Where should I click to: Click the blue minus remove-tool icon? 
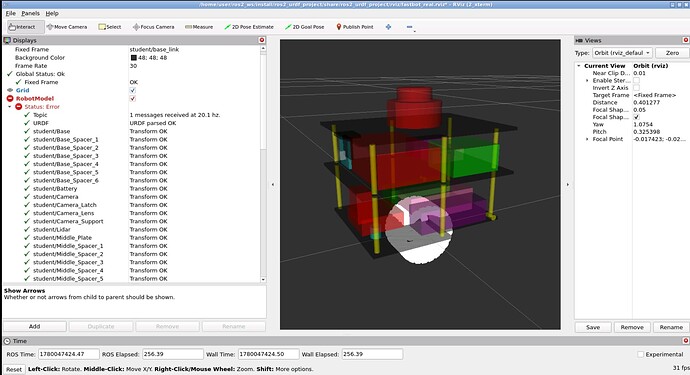(x=410, y=27)
